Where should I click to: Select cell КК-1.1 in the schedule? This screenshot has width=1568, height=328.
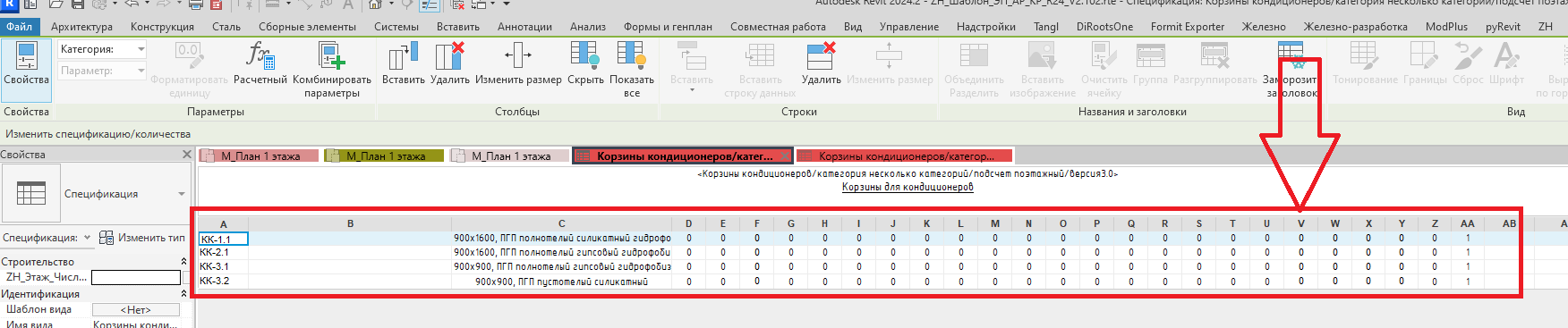click(223, 239)
